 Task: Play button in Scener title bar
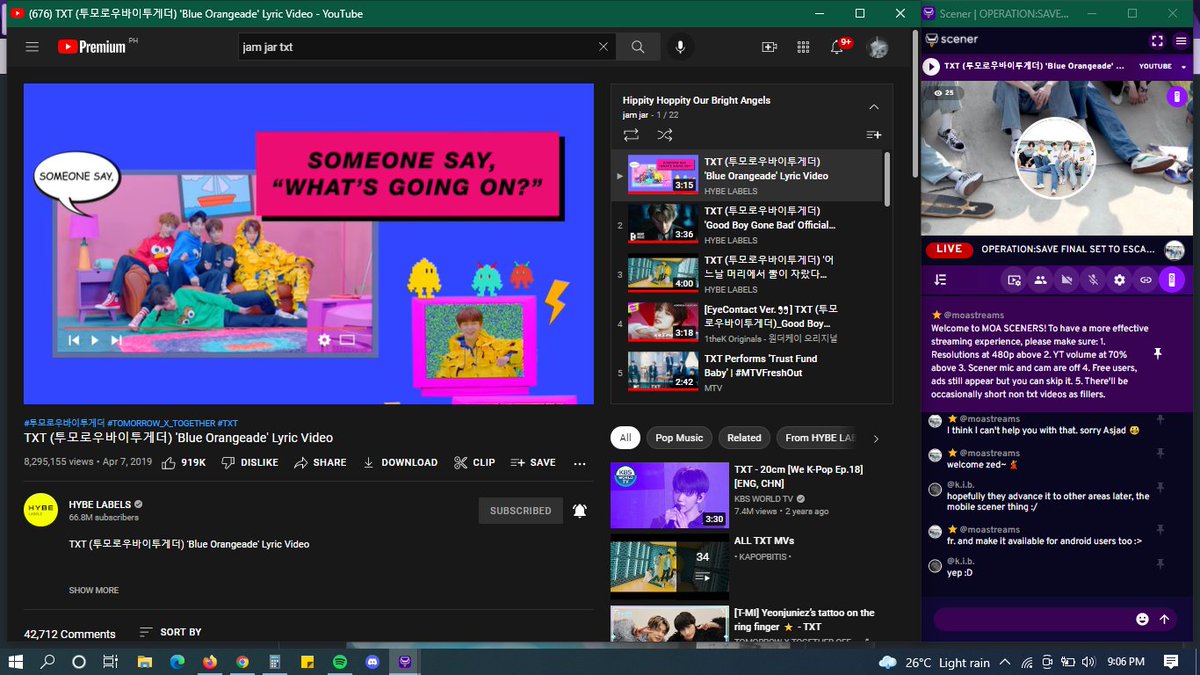coord(931,66)
